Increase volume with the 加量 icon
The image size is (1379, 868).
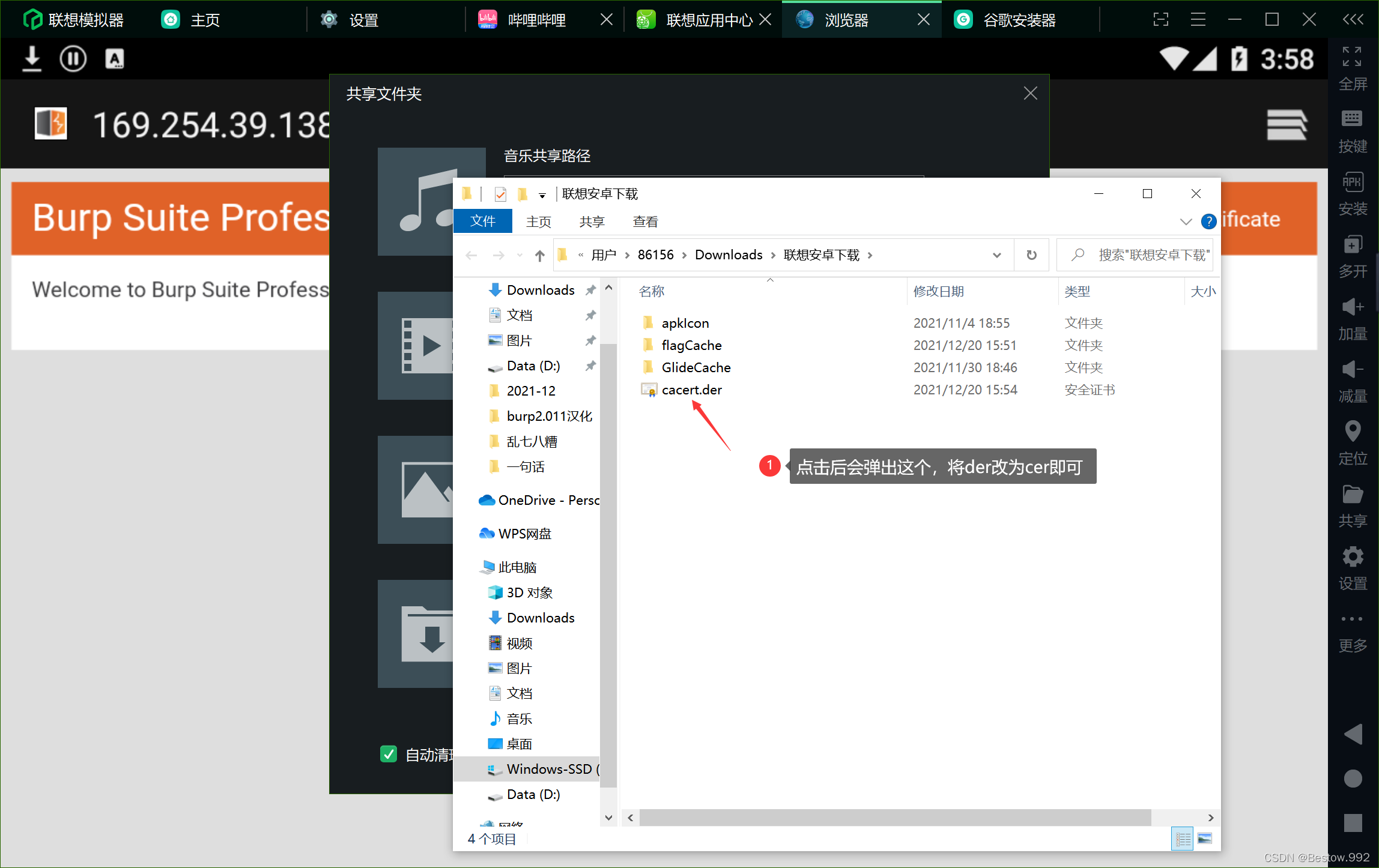pyautogui.click(x=1352, y=307)
